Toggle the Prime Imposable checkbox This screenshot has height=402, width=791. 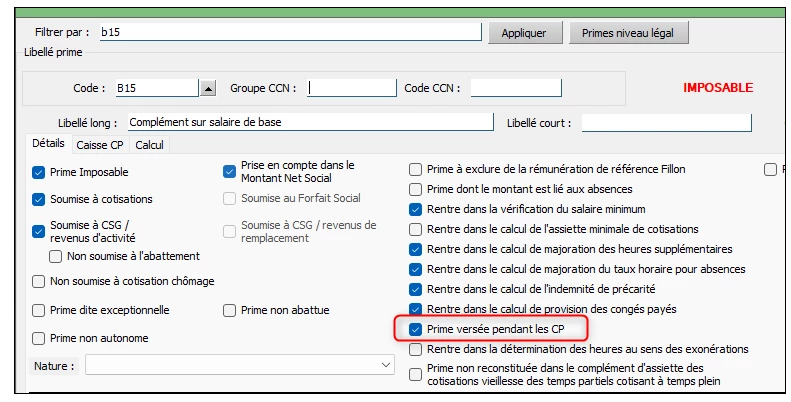pyautogui.click(x=38, y=173)
